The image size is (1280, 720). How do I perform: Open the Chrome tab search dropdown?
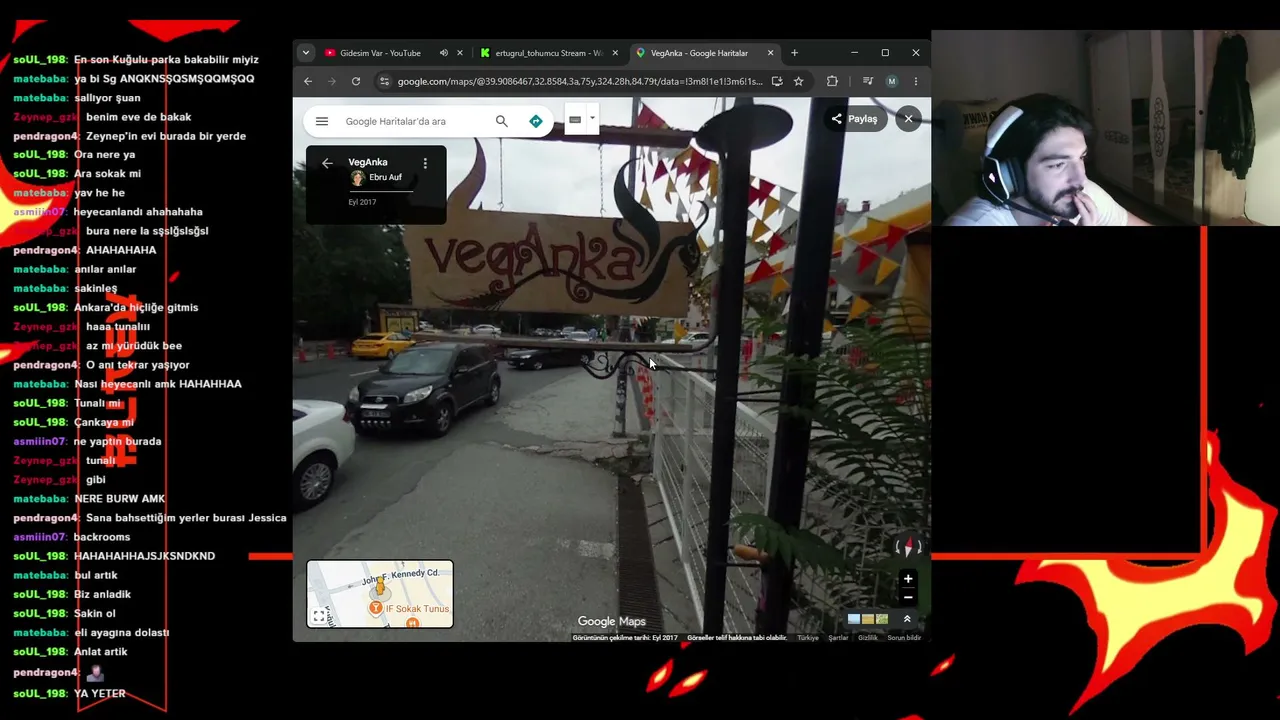pyautogui.click(x=306, y=53)
